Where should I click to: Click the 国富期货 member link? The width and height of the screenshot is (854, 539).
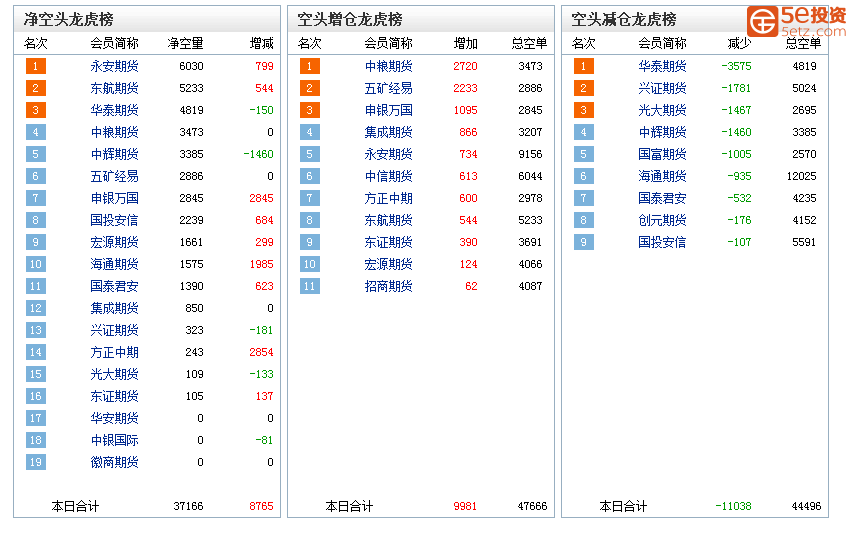point(662,155)
